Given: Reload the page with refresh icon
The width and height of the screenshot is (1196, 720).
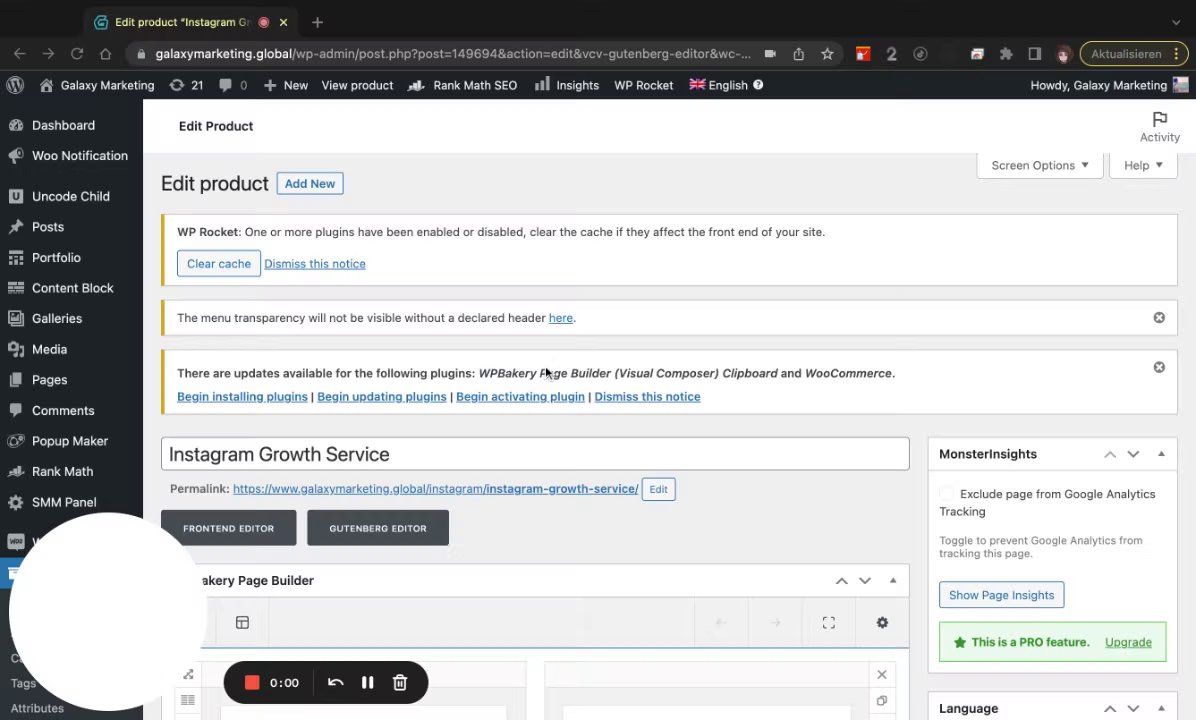Looking at the screenshot, I should [x=76, y=53].
